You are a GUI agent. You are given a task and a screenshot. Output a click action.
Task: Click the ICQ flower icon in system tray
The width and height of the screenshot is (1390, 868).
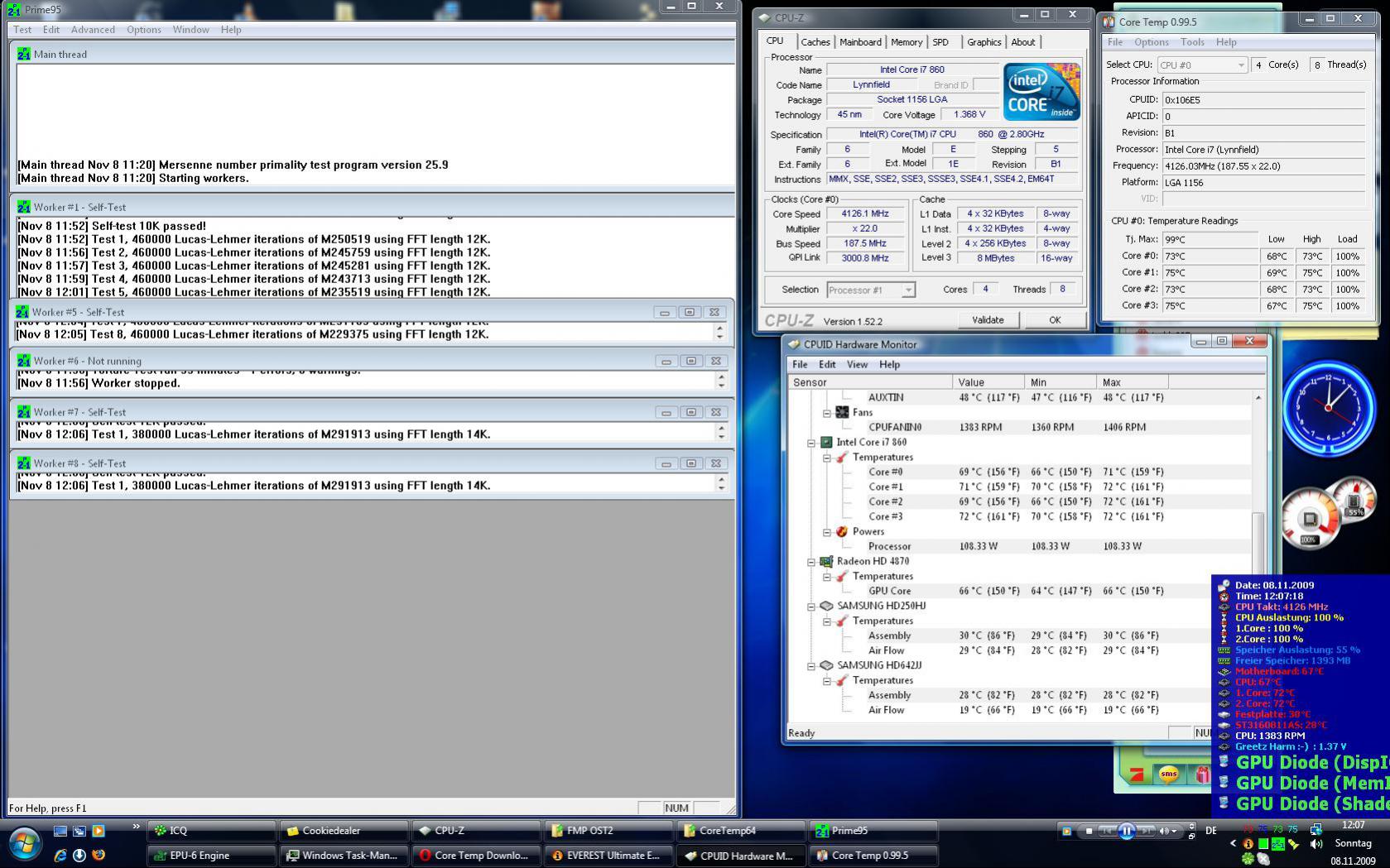click(1248, 859)
